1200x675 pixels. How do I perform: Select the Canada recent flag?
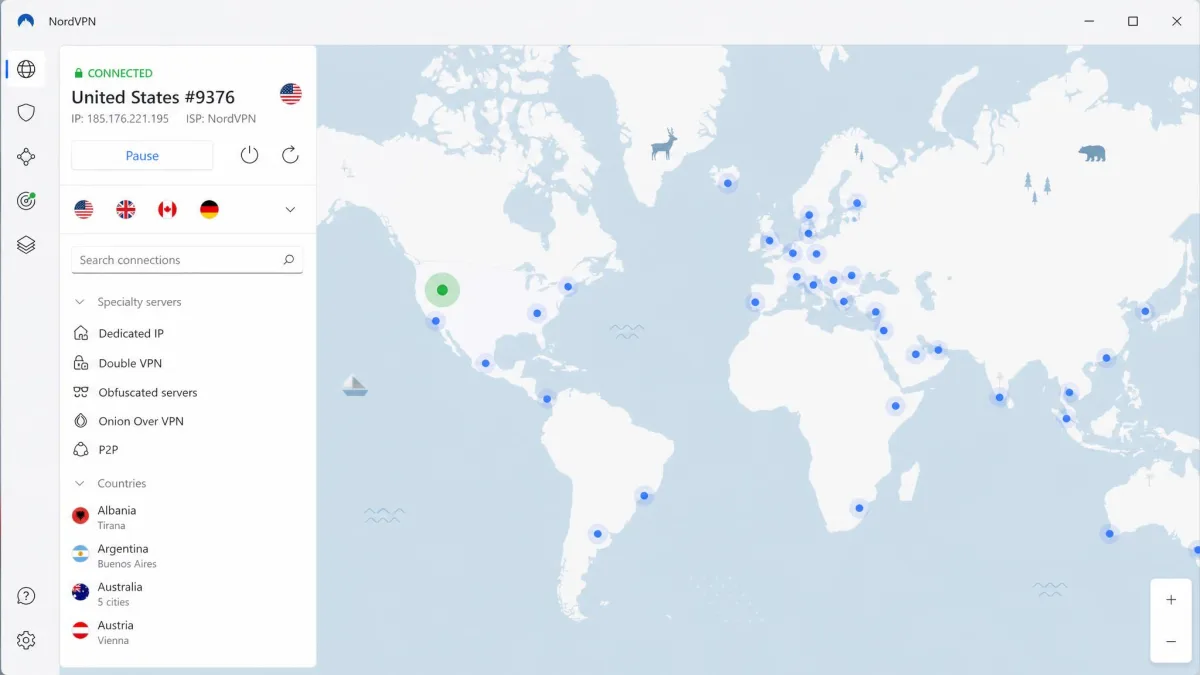(x=167, y=209)
